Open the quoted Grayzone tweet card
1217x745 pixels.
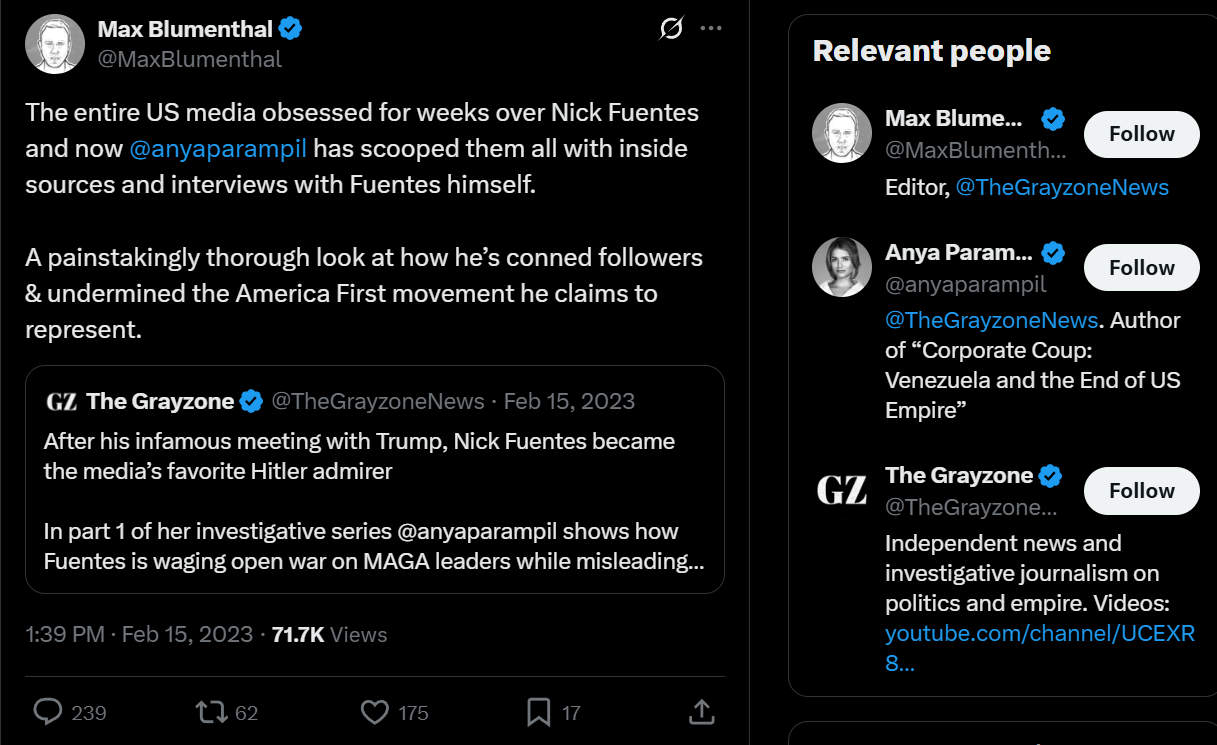[375, 479]
